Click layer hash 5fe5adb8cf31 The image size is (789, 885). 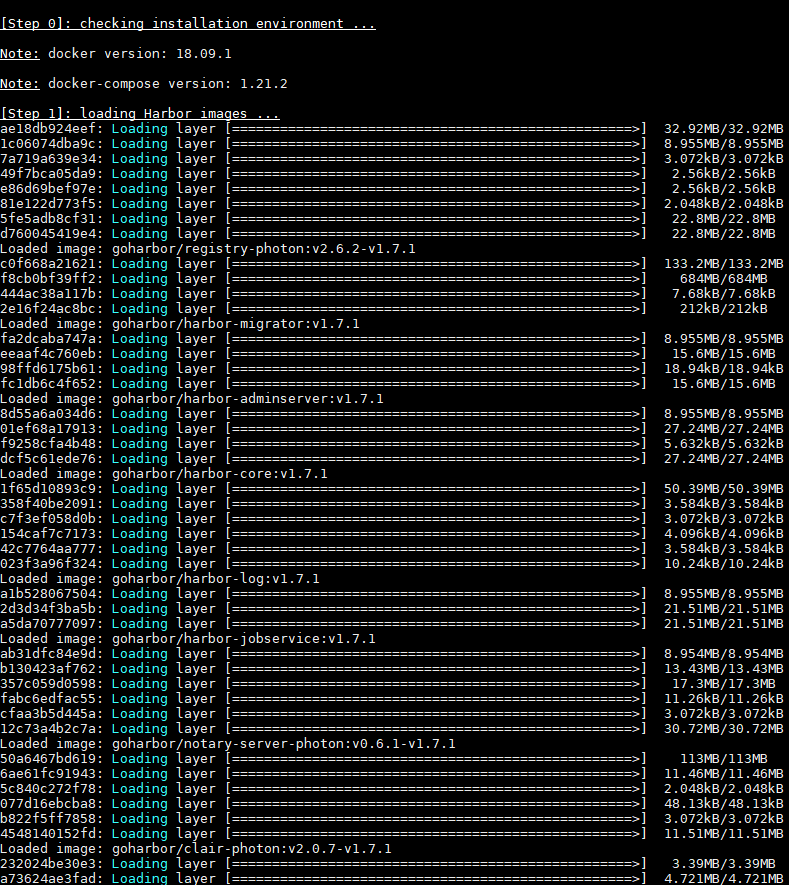tap(48, 218)
